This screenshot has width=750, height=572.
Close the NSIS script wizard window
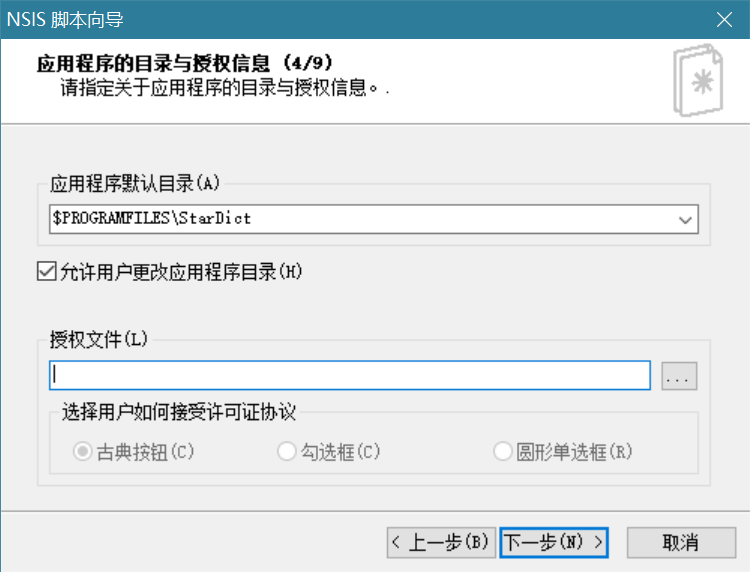click(722, 20)
